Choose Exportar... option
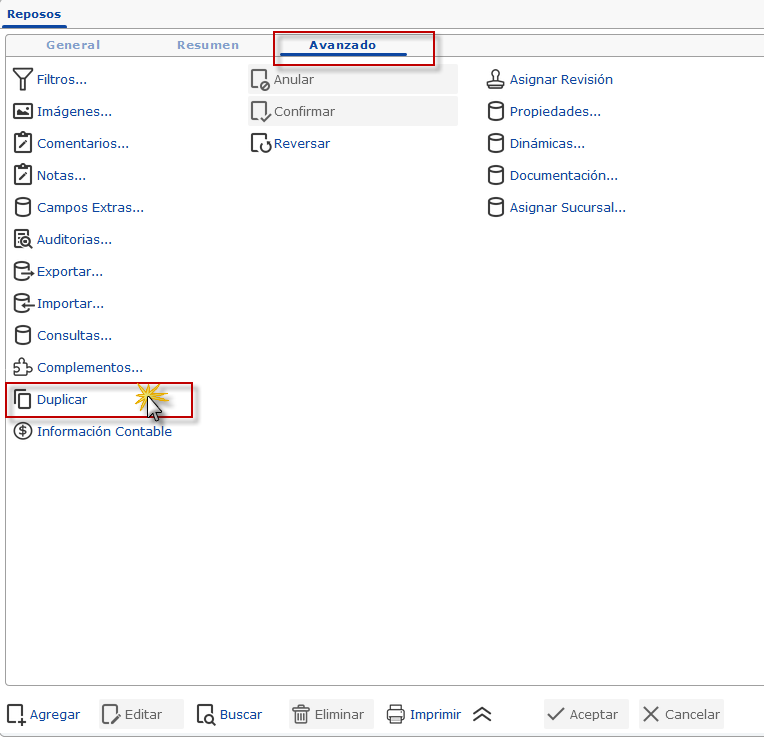Image resolution: width=764 pixels, height=738 pixels. pos(70,272)
